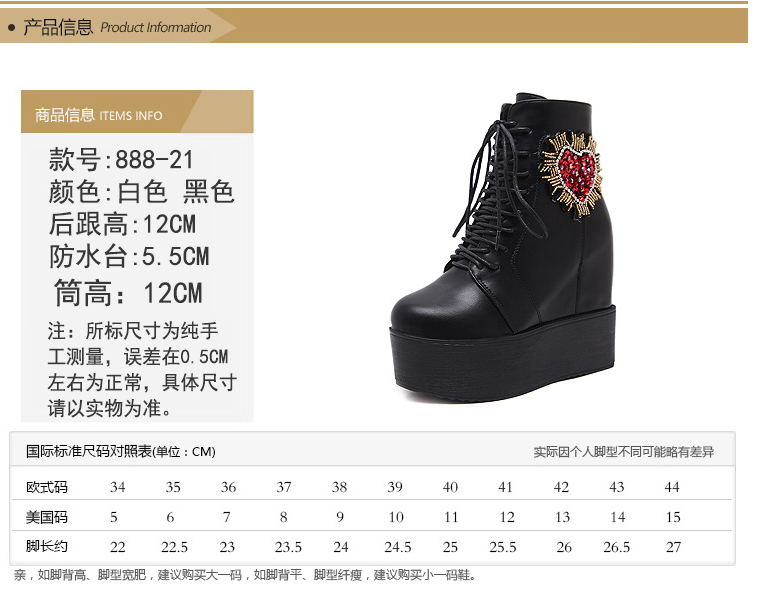
Task: Click the size chart title 国际标准尺码对照表
Action: click(120, 452)
